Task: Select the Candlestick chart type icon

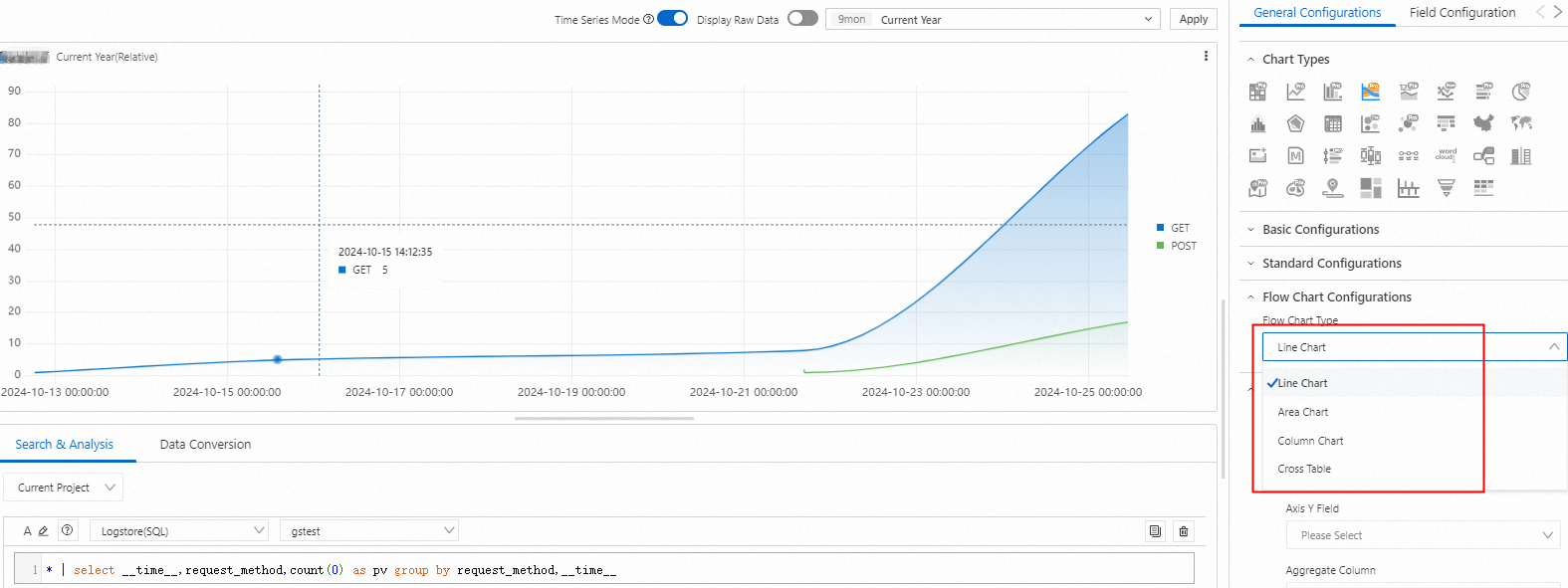Action: coord(1371,155)
